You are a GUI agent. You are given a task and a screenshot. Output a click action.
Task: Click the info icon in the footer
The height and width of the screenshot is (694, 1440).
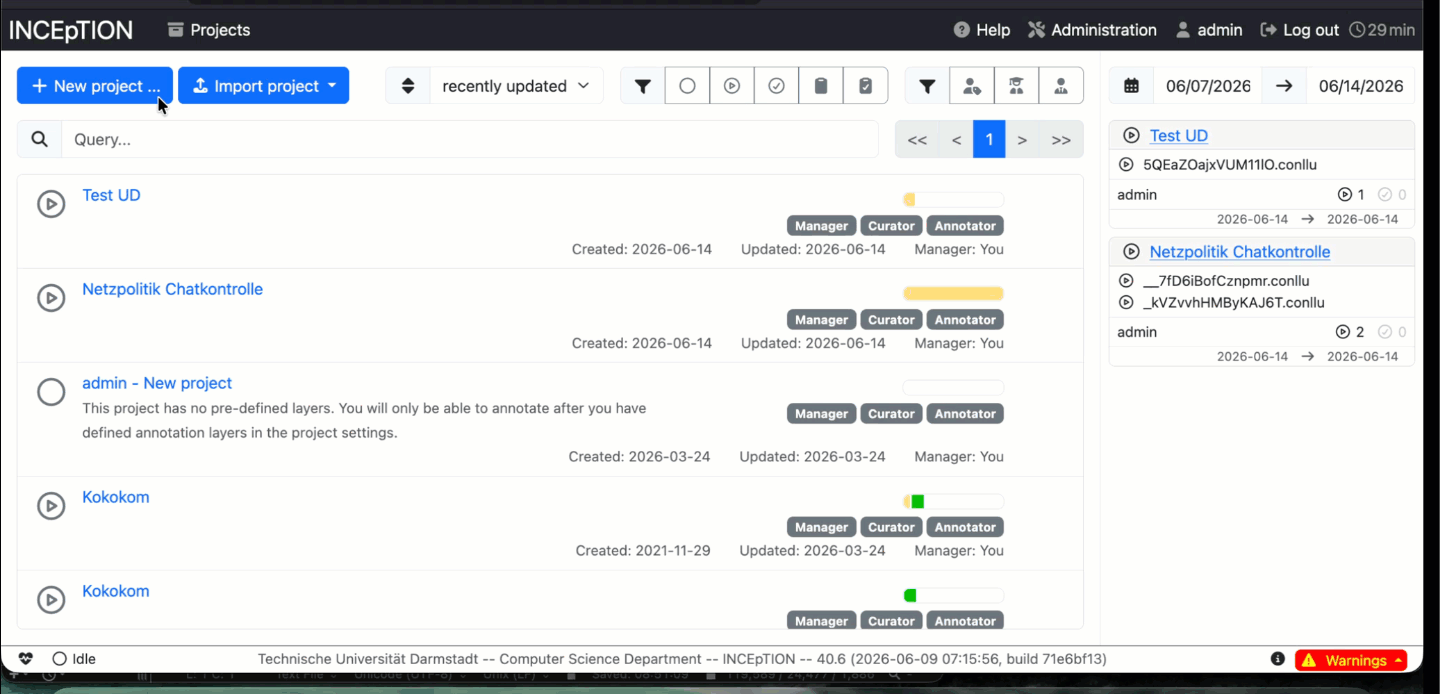pos(1277,659)
